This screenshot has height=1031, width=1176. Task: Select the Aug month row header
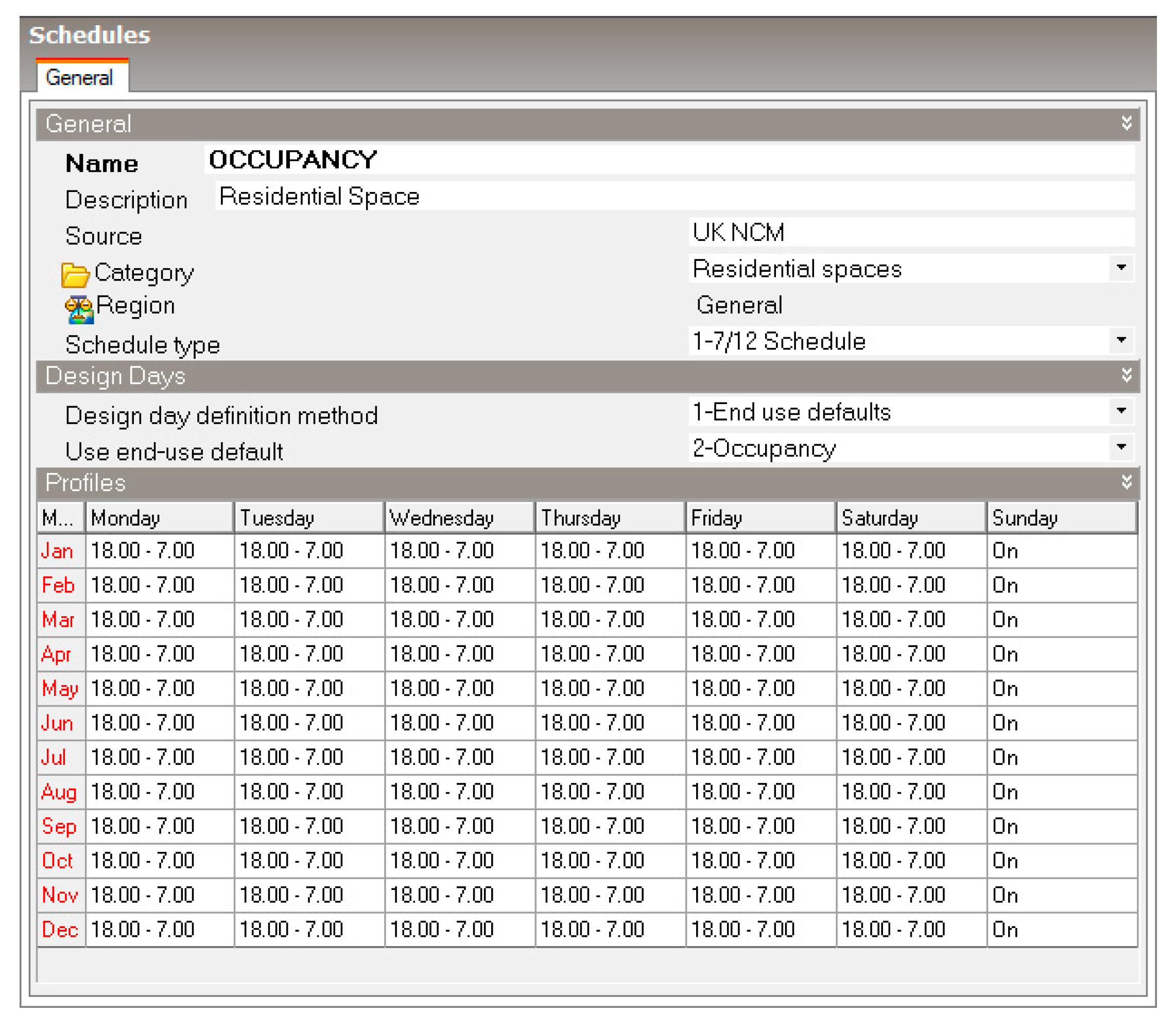click(59, 792)
